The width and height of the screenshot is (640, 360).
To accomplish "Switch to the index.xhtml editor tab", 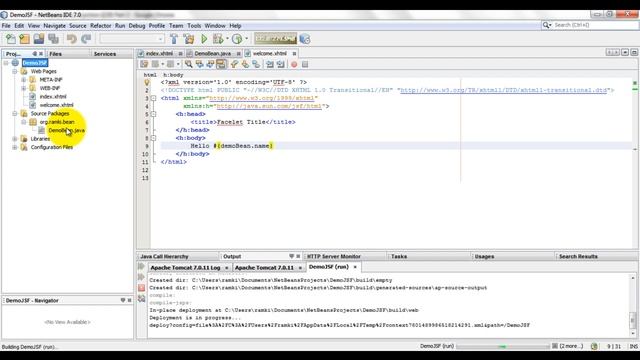I will pyautogui.click(x=159, y=53).
